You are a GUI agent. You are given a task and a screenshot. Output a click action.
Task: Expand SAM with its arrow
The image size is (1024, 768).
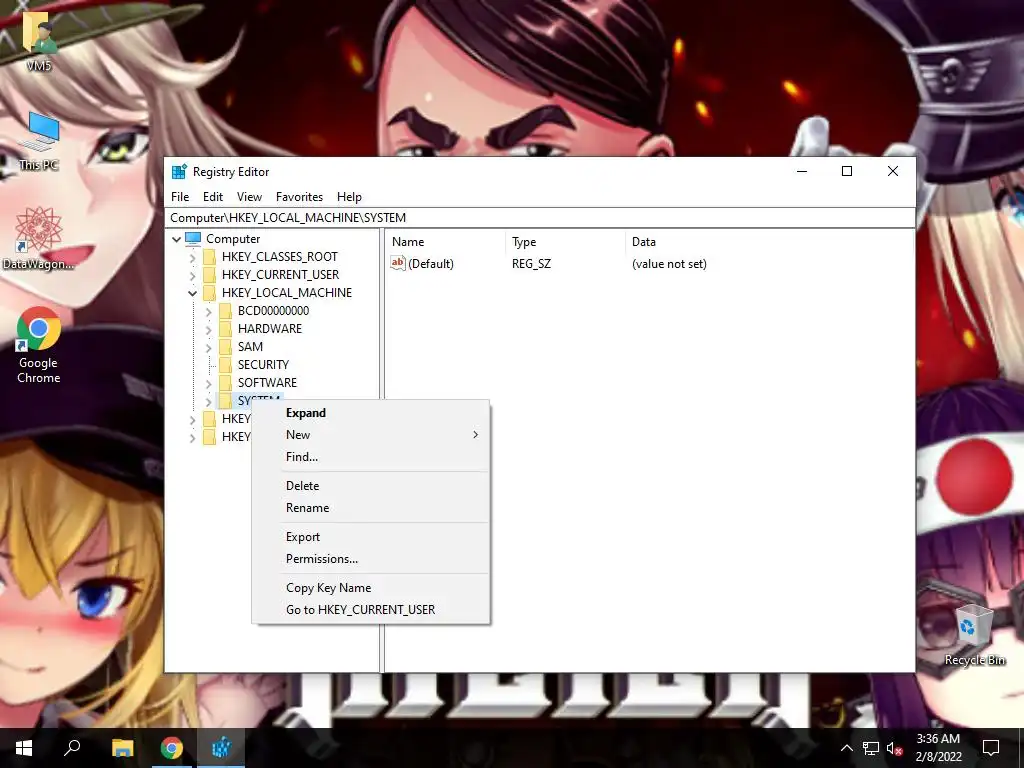208,347
